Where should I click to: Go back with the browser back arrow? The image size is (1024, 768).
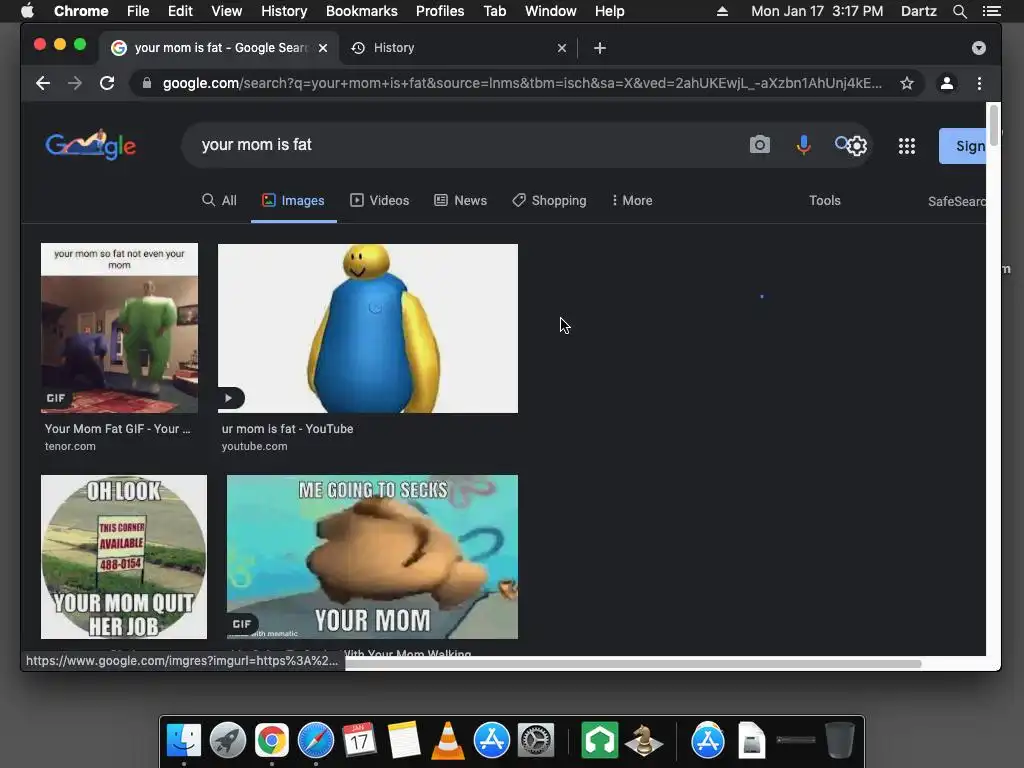43,83
